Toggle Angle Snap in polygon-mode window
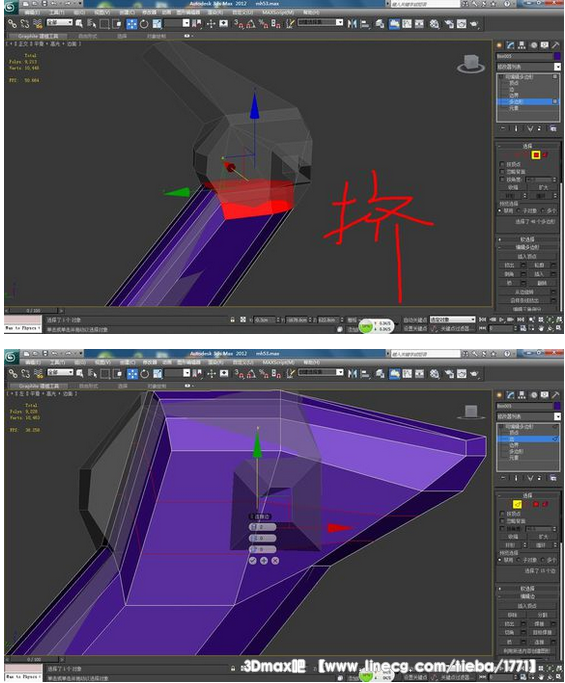The height and width of the screenshot is (683, 565). [x=250, y=24]
